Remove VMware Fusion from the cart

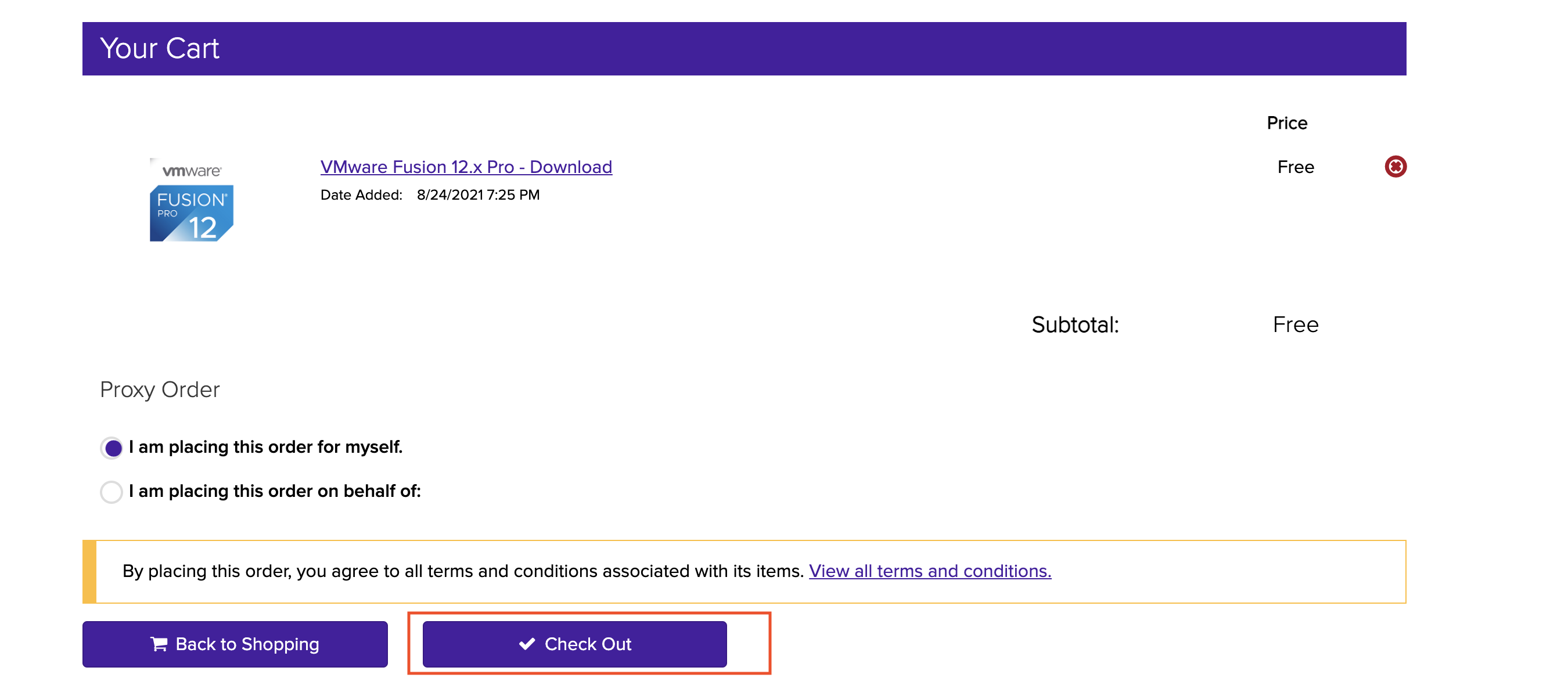(1394, 167)
